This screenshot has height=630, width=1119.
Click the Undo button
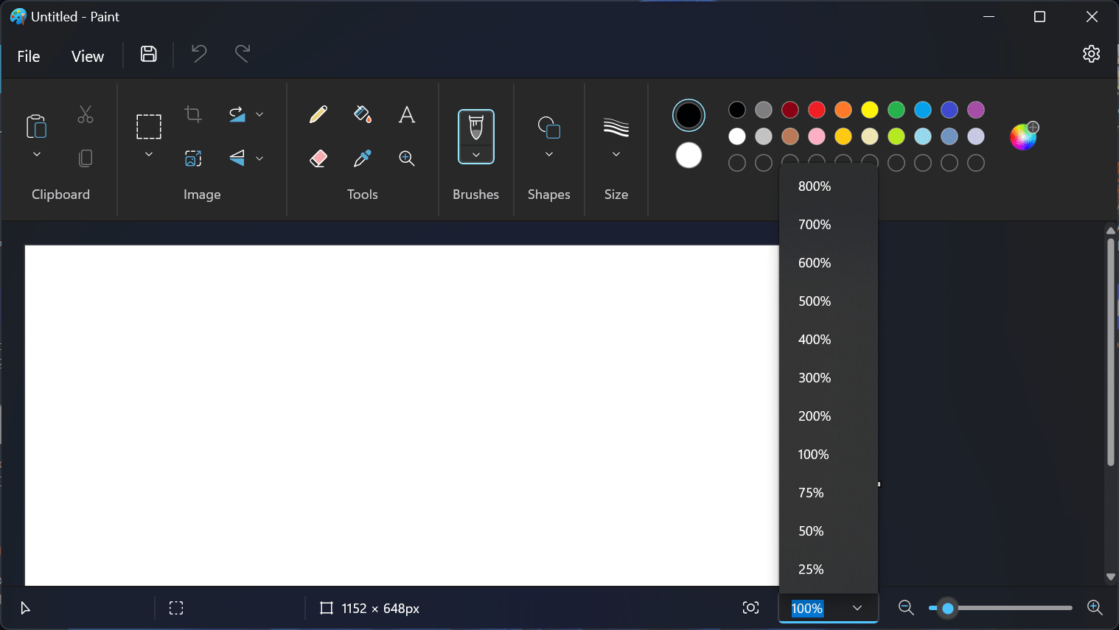197,55
